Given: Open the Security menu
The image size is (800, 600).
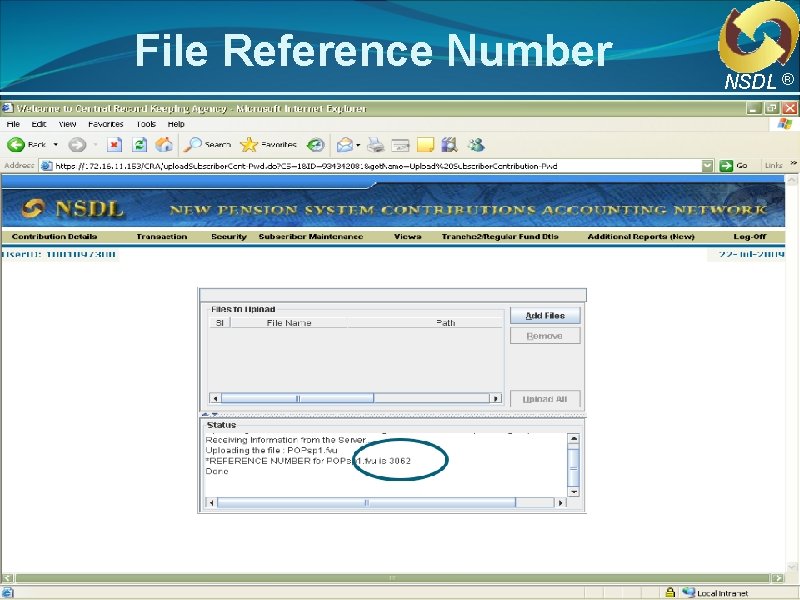Looking at the screenshot, I should coord(229,237).
